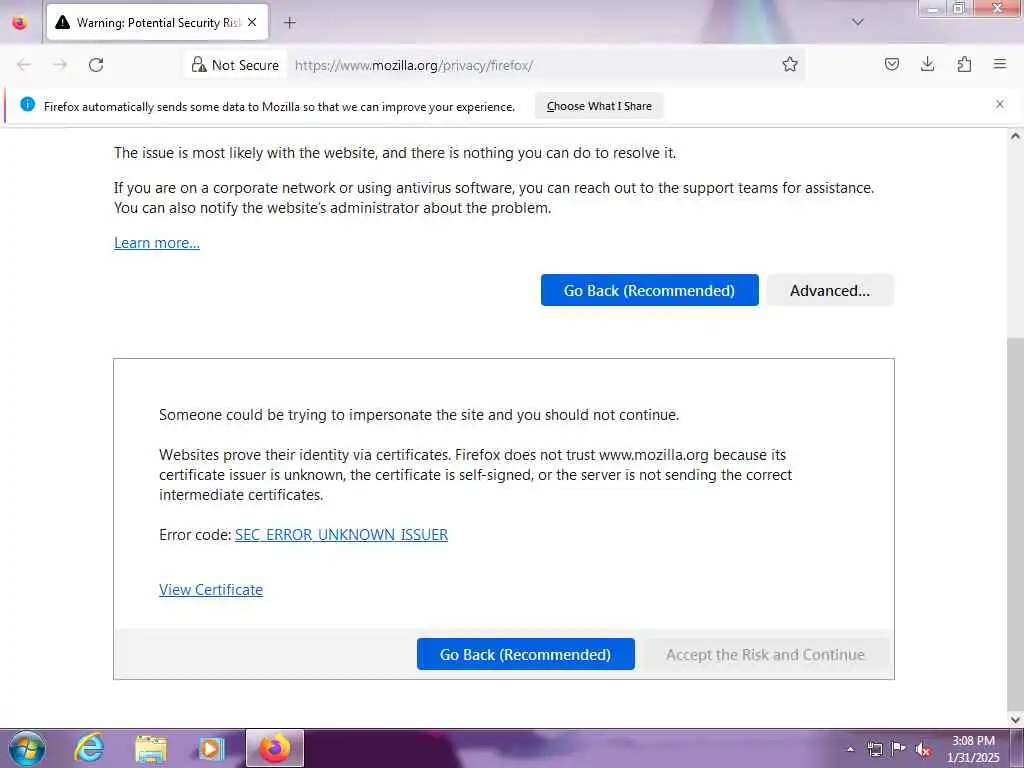
Task: Open the Extensions puzzle icon
Action: click(964, 65)
